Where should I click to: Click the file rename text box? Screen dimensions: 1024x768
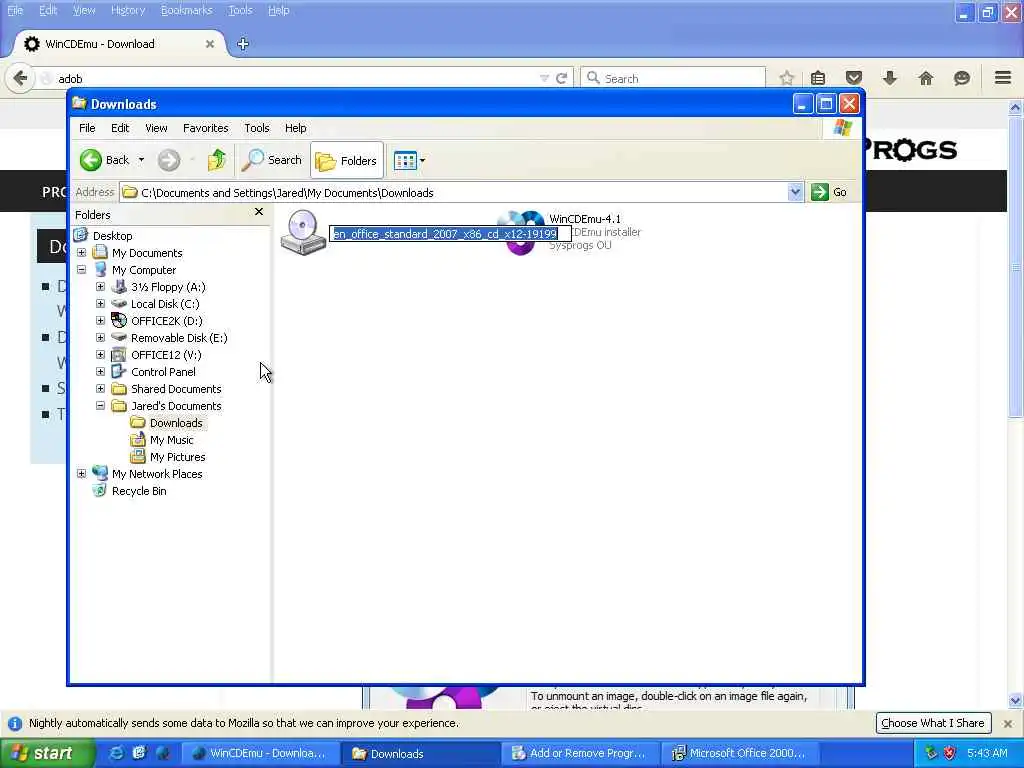pos(450,234)
